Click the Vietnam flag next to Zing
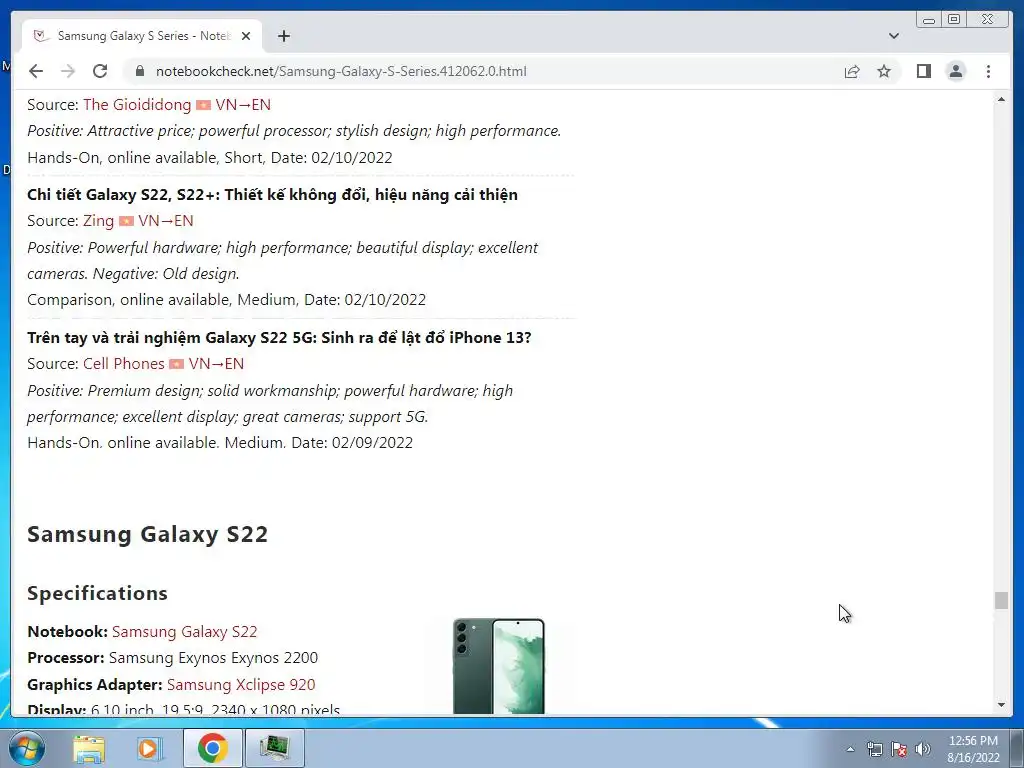 click(x=126, y=221)
